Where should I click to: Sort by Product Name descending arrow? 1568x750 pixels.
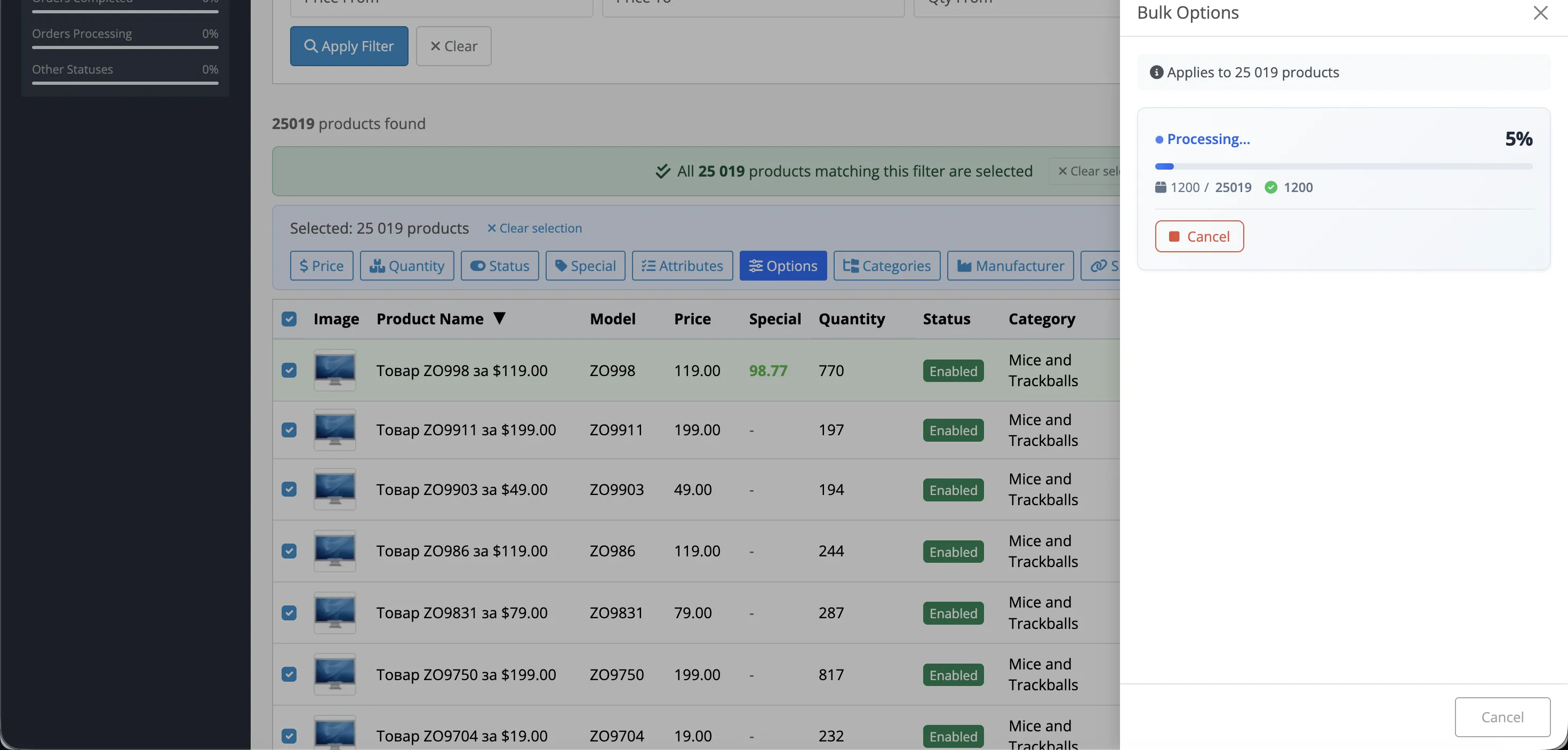499,318
